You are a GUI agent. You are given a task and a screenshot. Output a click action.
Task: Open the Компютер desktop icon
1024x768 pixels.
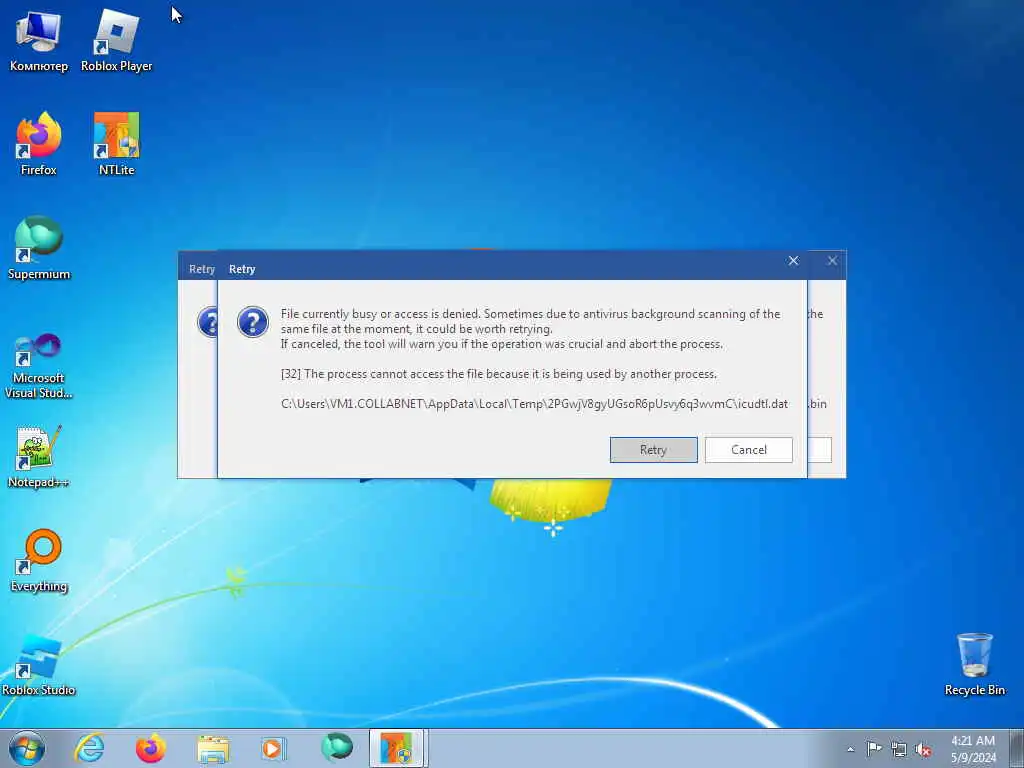pyautogui.click(x=39, y=42)
